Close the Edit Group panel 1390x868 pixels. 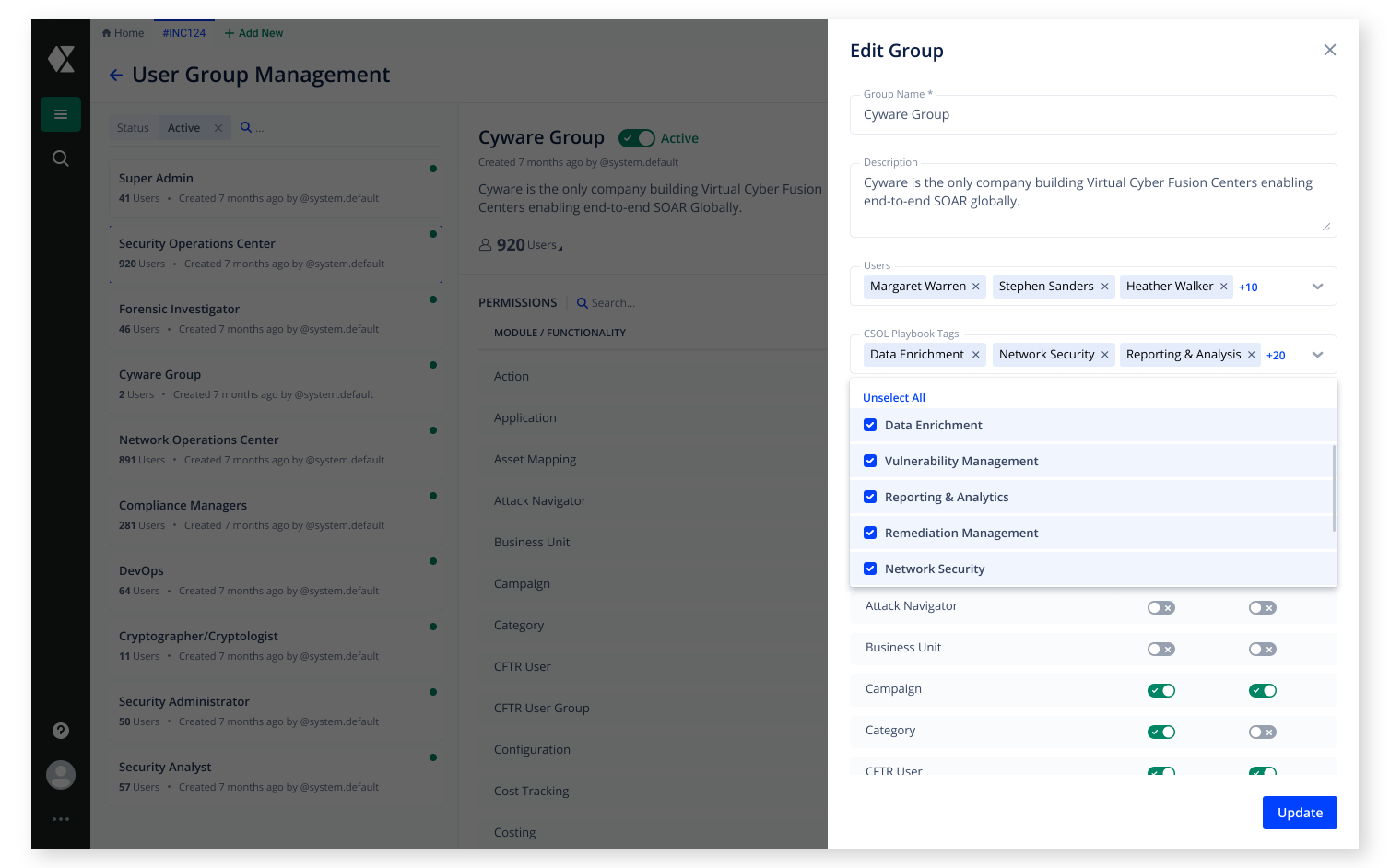pos(1330,50)
